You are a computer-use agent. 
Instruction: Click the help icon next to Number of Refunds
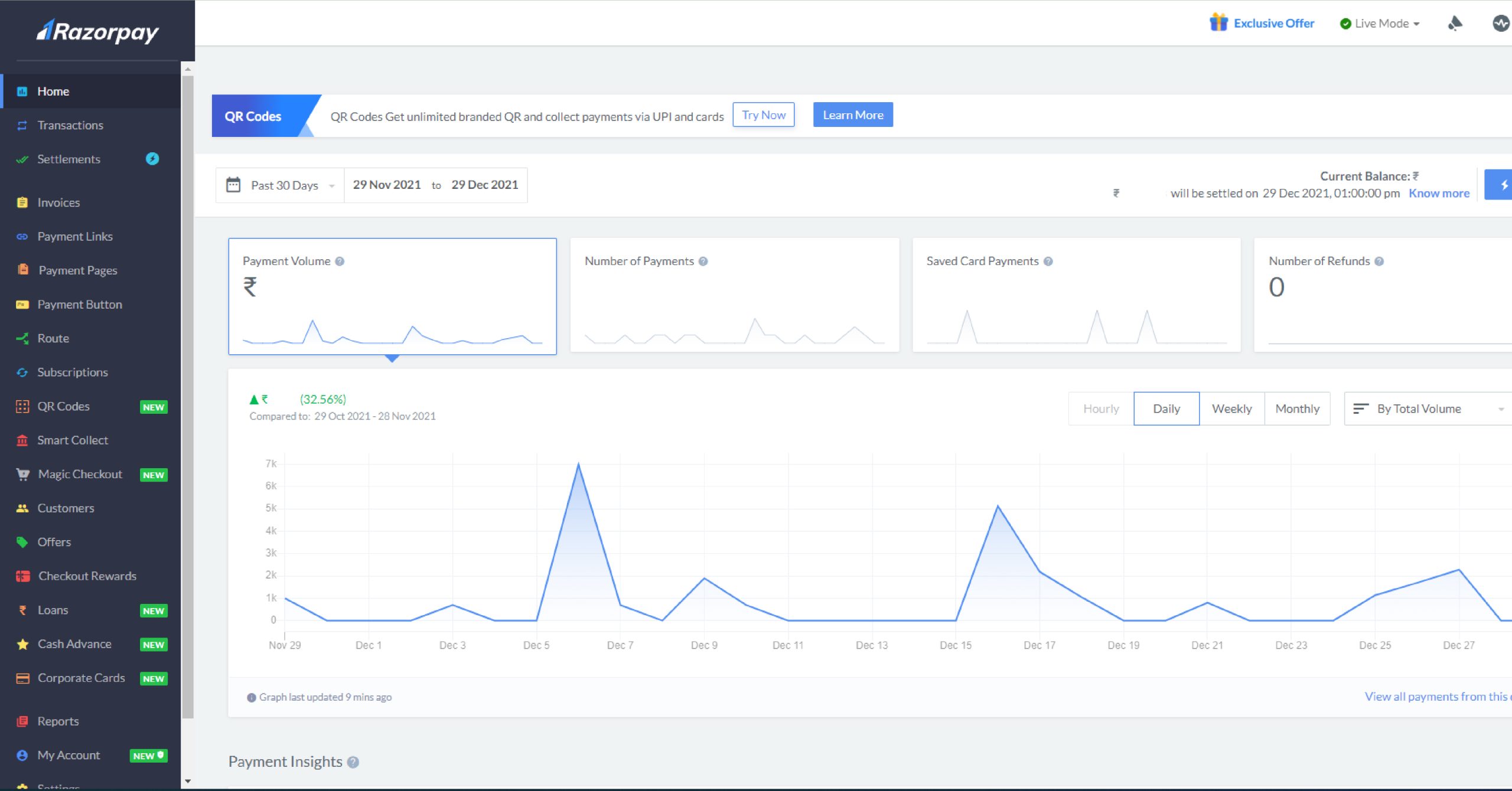(1379, 262)
